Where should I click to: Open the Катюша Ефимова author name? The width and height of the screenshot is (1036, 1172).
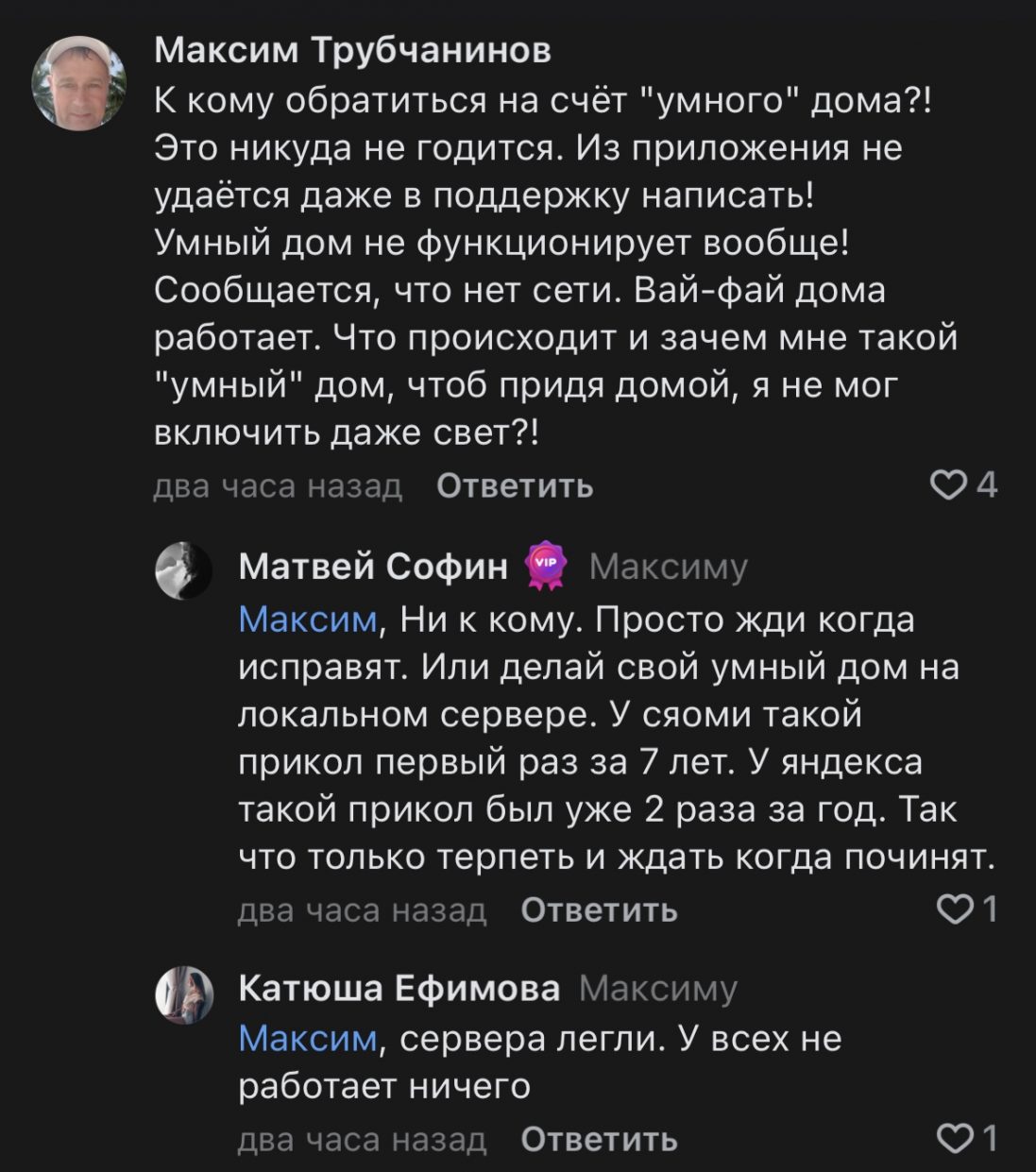(x=399, y=989)
